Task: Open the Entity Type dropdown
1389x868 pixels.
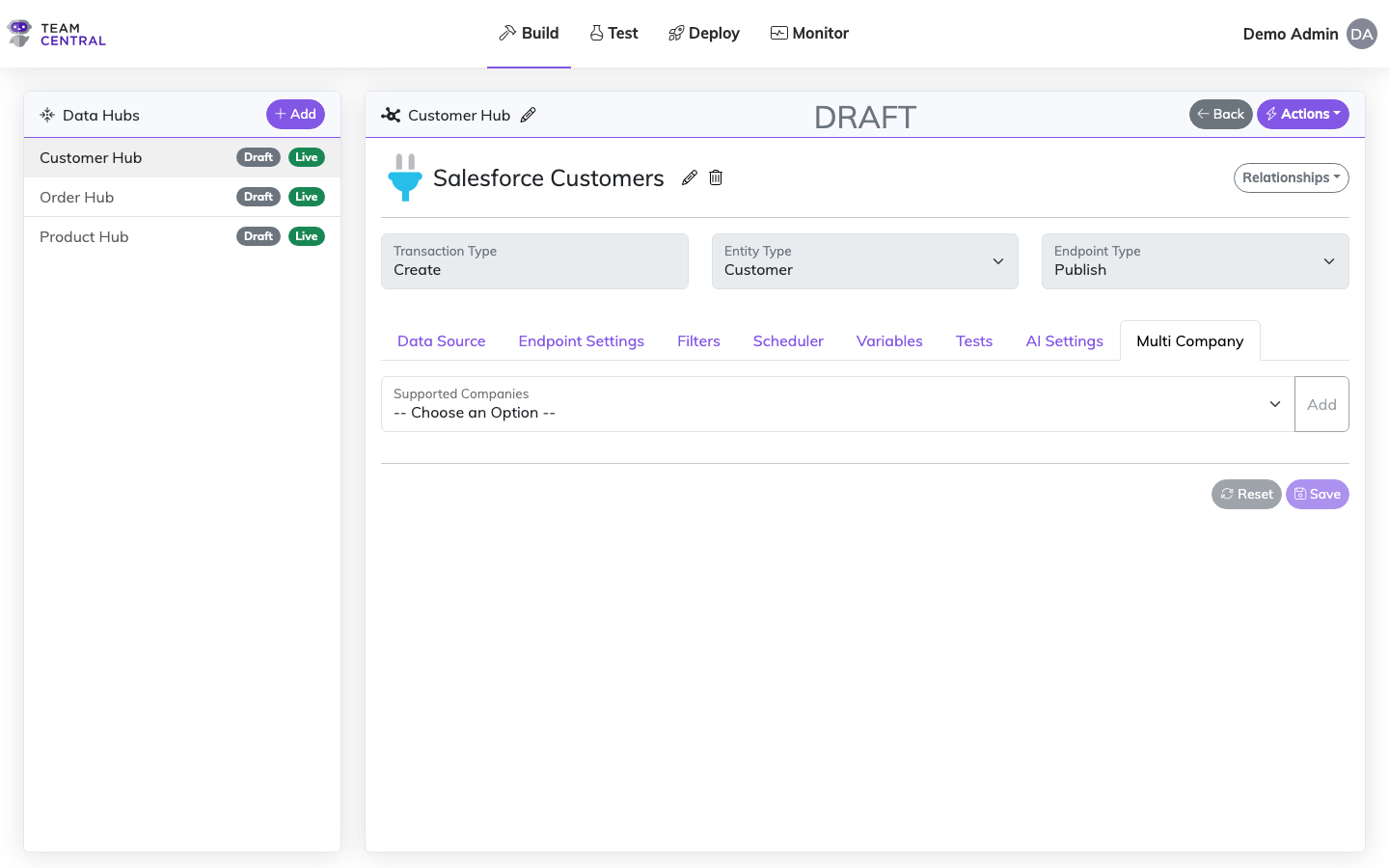Action: tap(997, 260)
